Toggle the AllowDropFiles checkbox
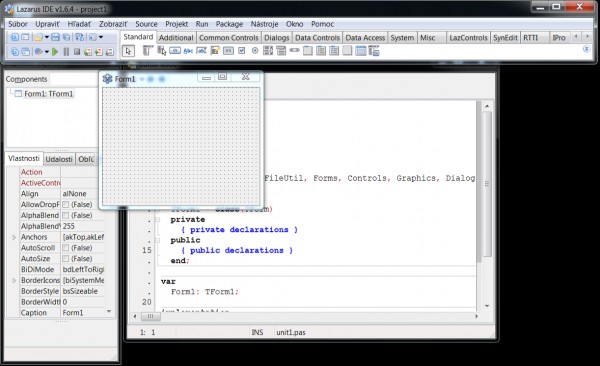 point(66,204)
